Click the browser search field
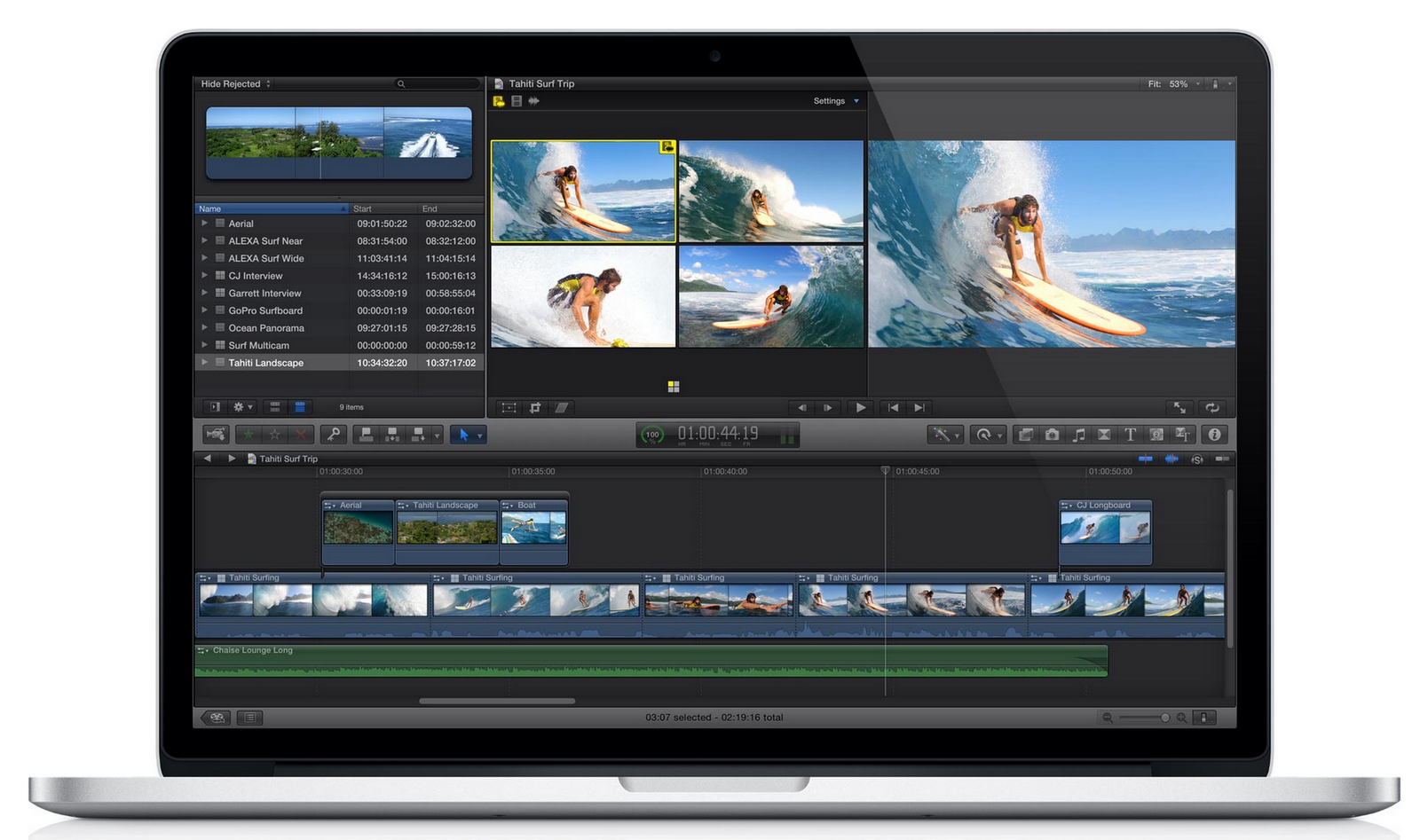Screen dimensions: 1420x840 (x=436, y=84)
